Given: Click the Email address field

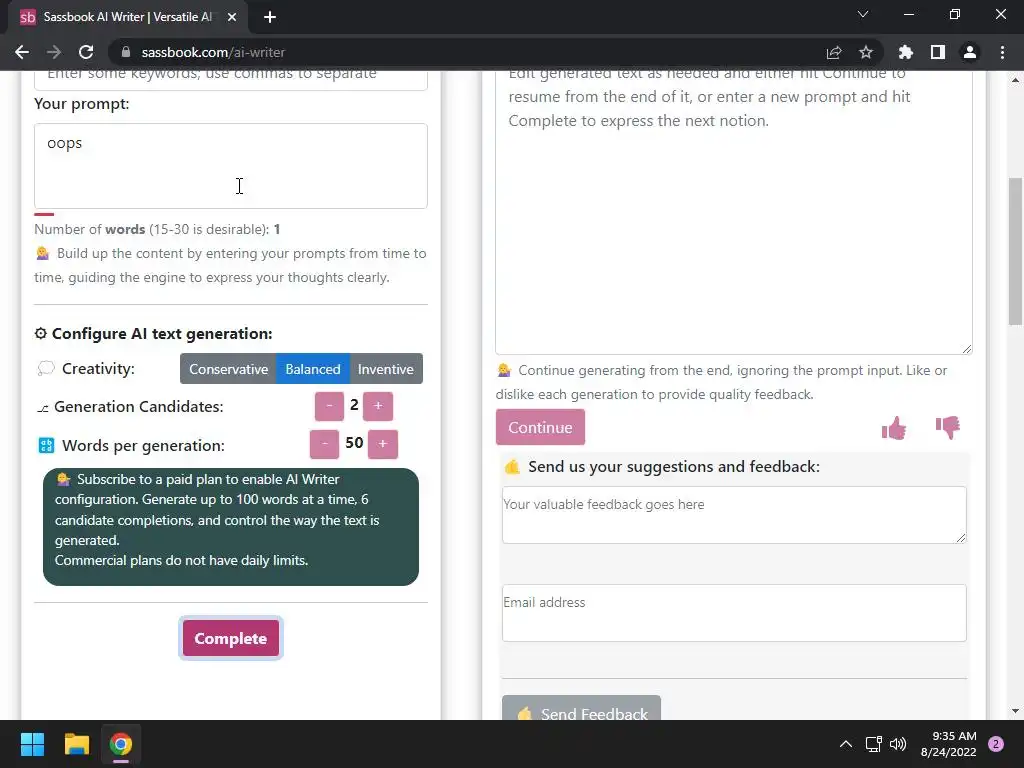Looking at the screenshot, I should click(x=734, y=613).
